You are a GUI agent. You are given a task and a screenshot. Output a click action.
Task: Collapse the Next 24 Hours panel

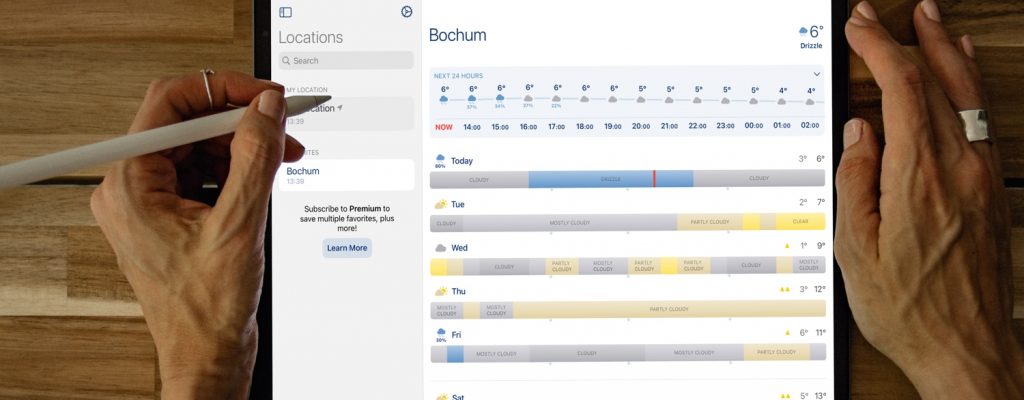pyautogui.click(x=817, y=74)
